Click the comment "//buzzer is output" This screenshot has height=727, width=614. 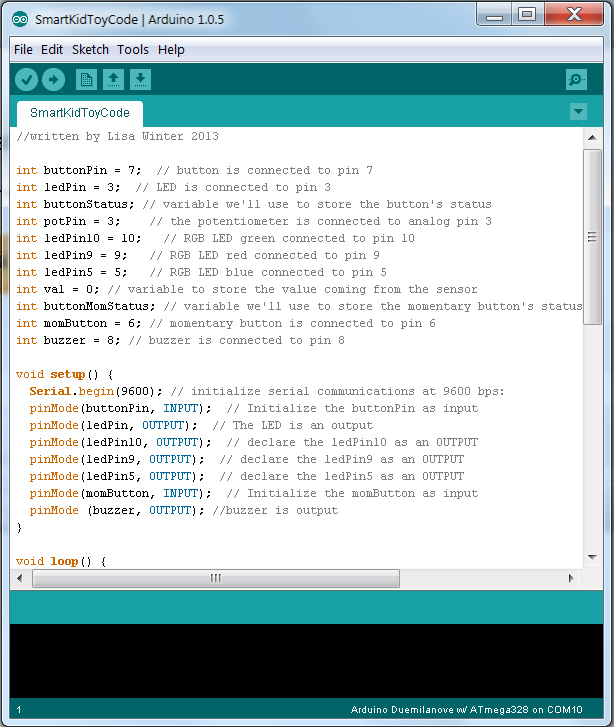point(275,510)
